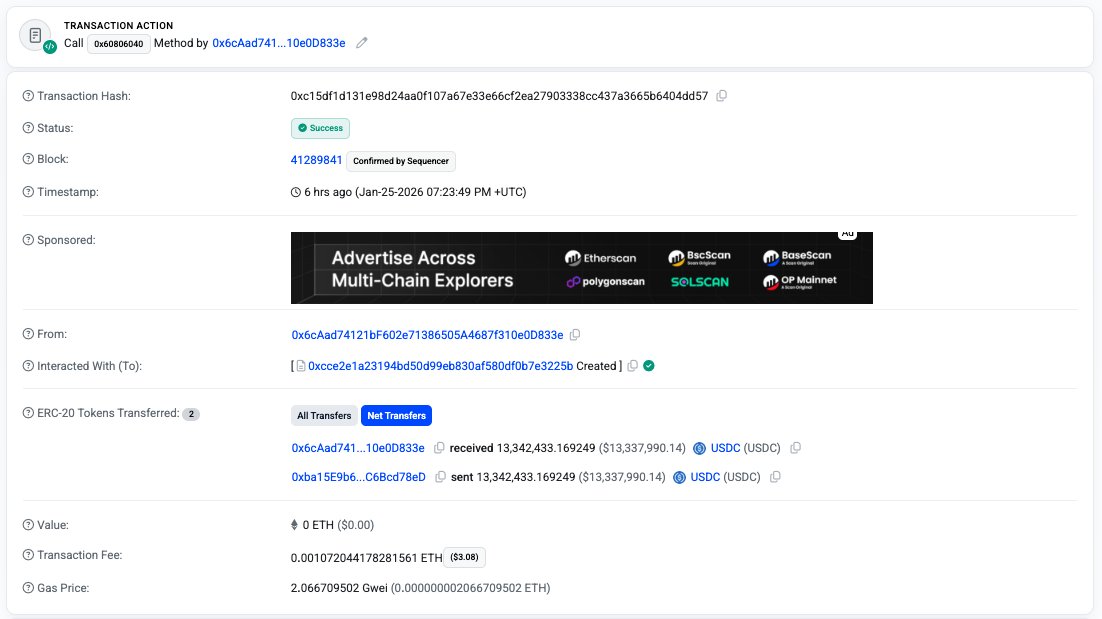Click the ($3.08) fee value expander

coord(463,557)
